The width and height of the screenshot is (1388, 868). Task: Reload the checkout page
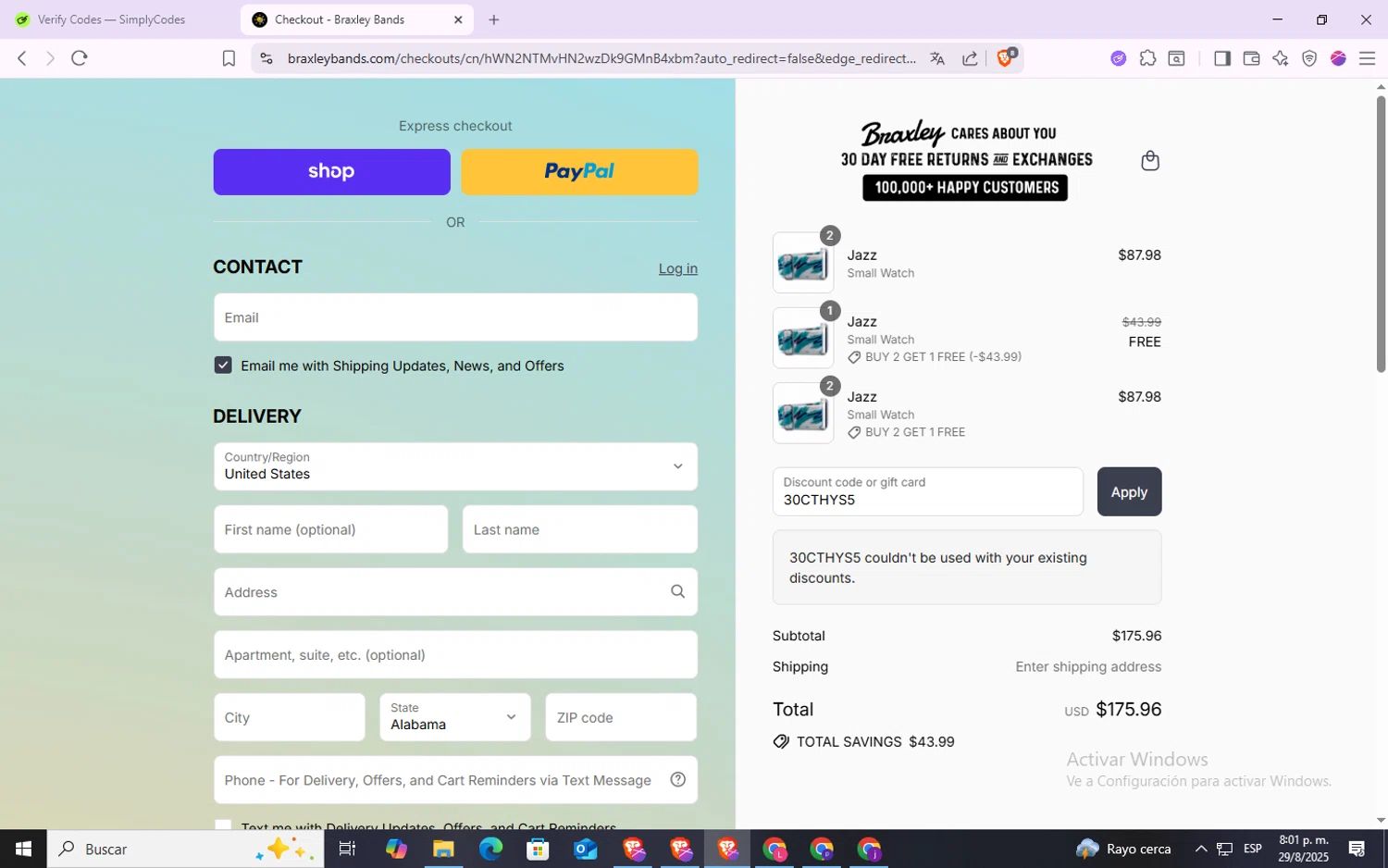pyautogui.click(x=80, y=58)
